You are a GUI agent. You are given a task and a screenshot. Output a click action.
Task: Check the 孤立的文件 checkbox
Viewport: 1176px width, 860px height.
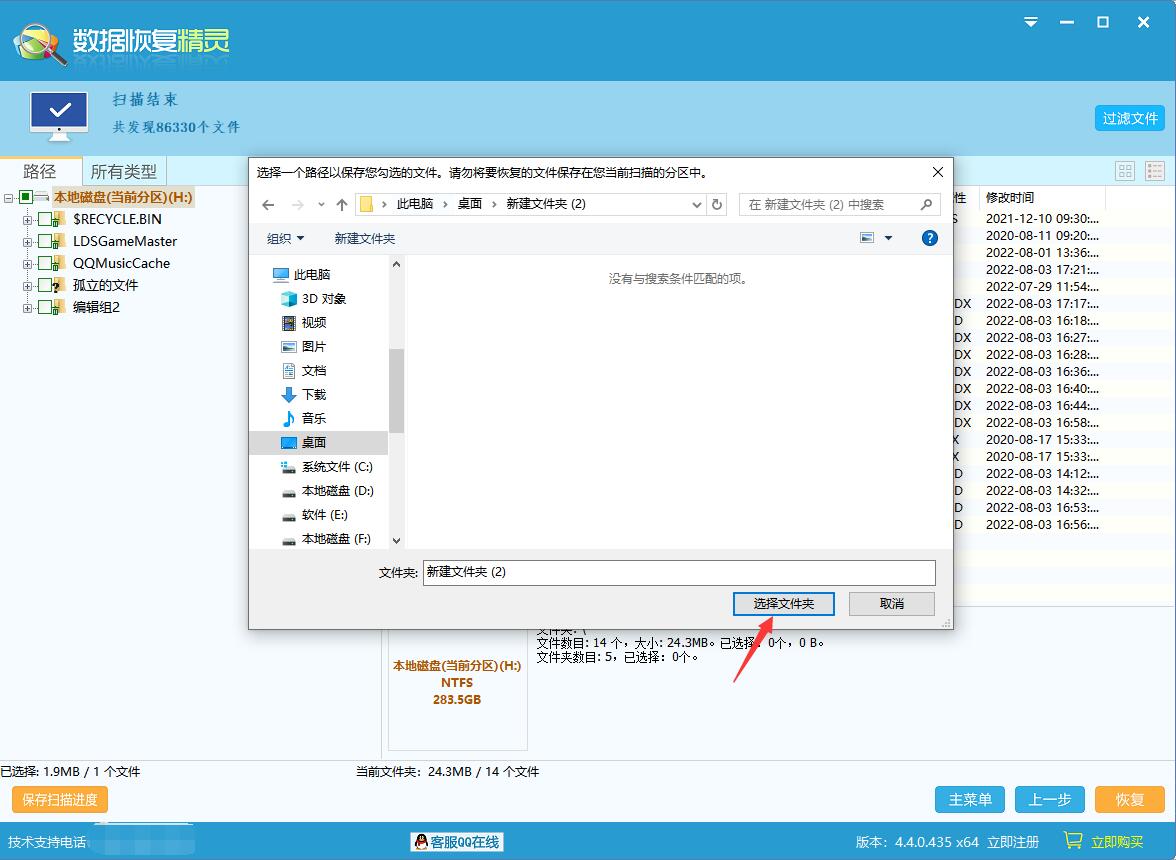45,285
